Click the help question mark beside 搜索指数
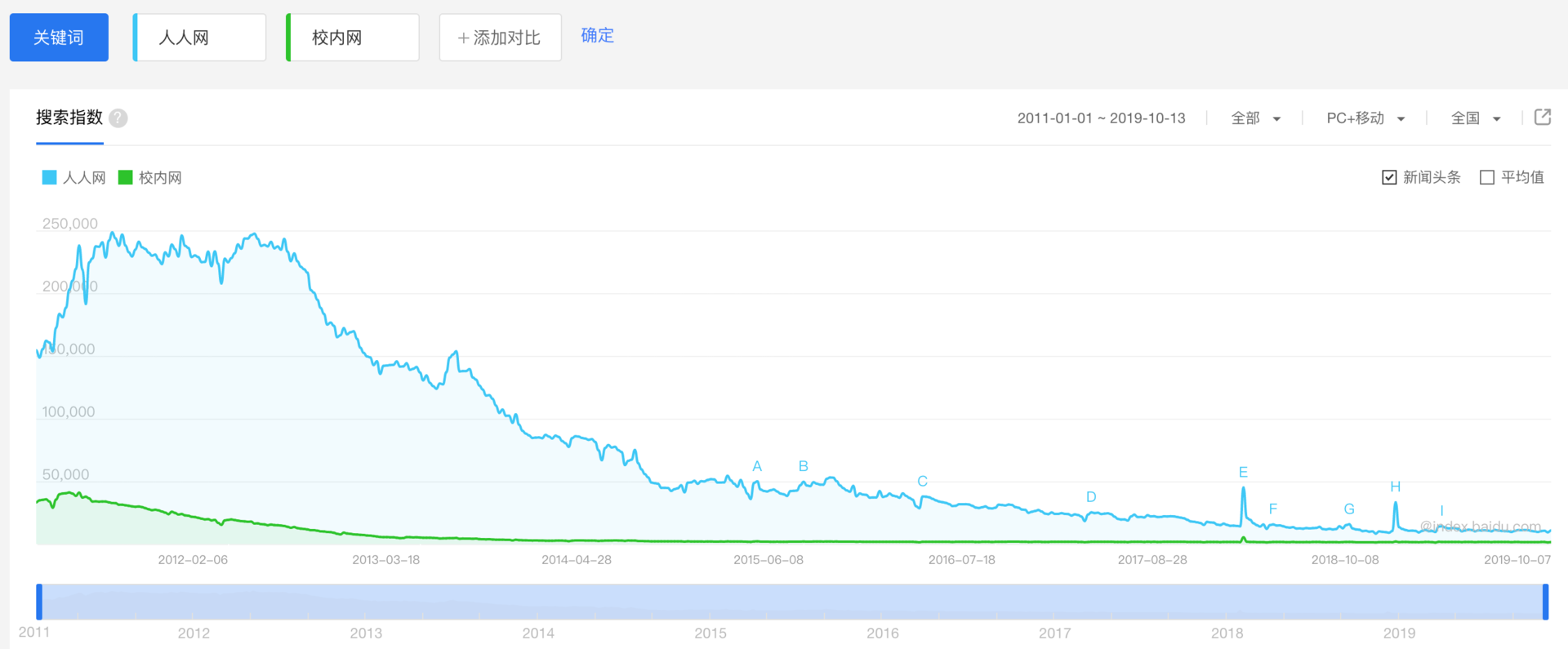The image size is (1568, 649). pyautogui.click(x=118, y=118)
